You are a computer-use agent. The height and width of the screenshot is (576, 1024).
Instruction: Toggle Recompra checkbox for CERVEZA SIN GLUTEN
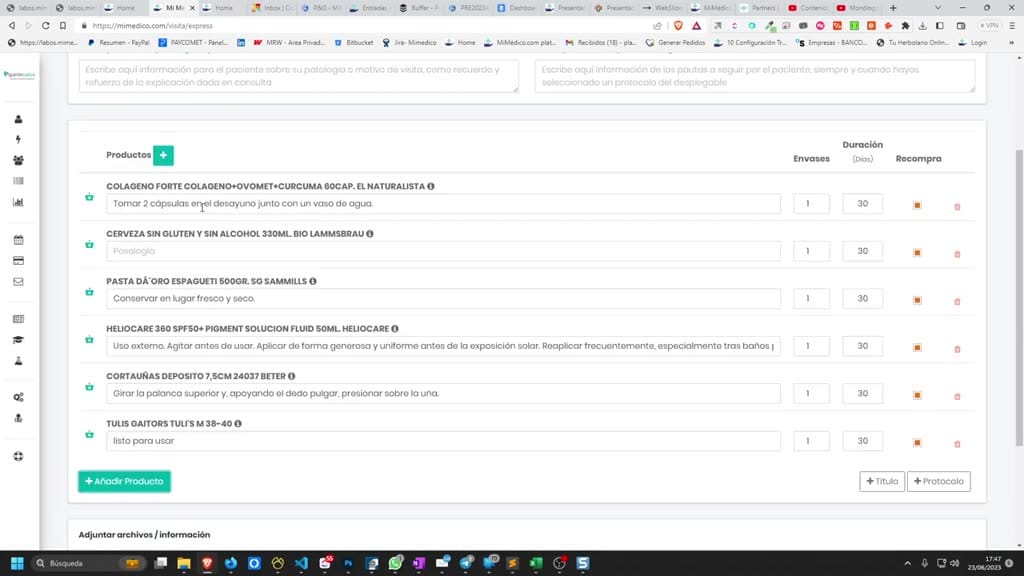(917, 253)
